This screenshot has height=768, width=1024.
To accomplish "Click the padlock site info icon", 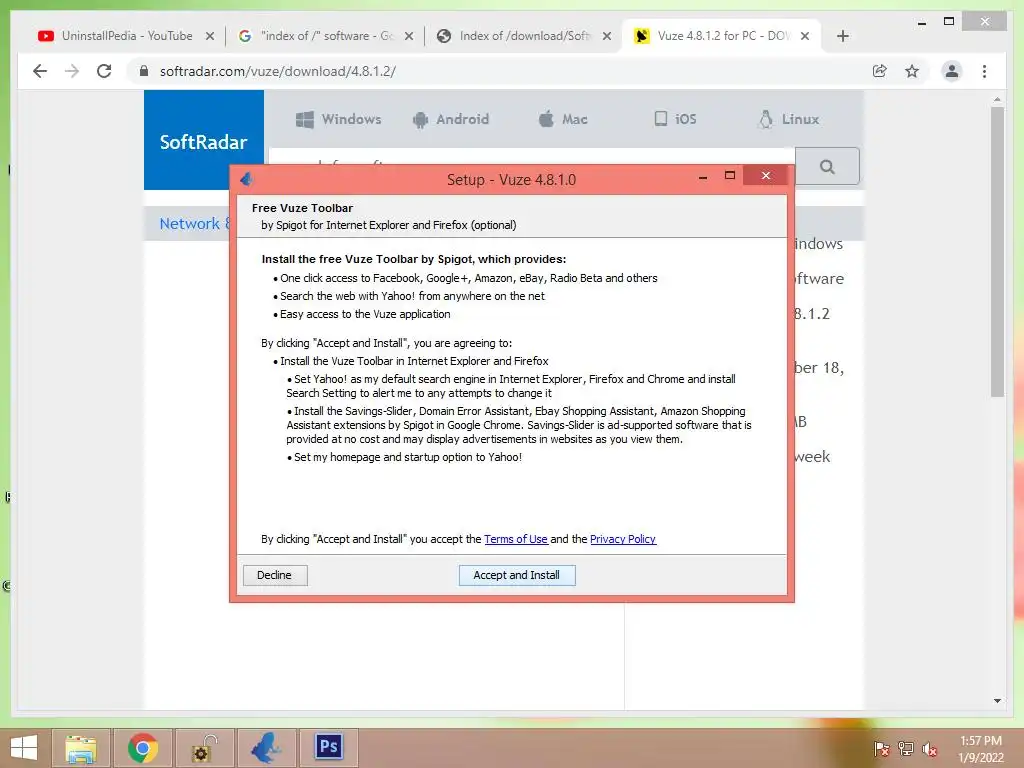I will 144,71.
